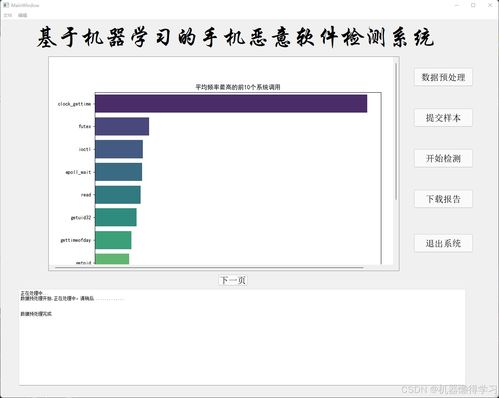
Task: Click the gettimeofday axis label
Action: coord(76,240)
